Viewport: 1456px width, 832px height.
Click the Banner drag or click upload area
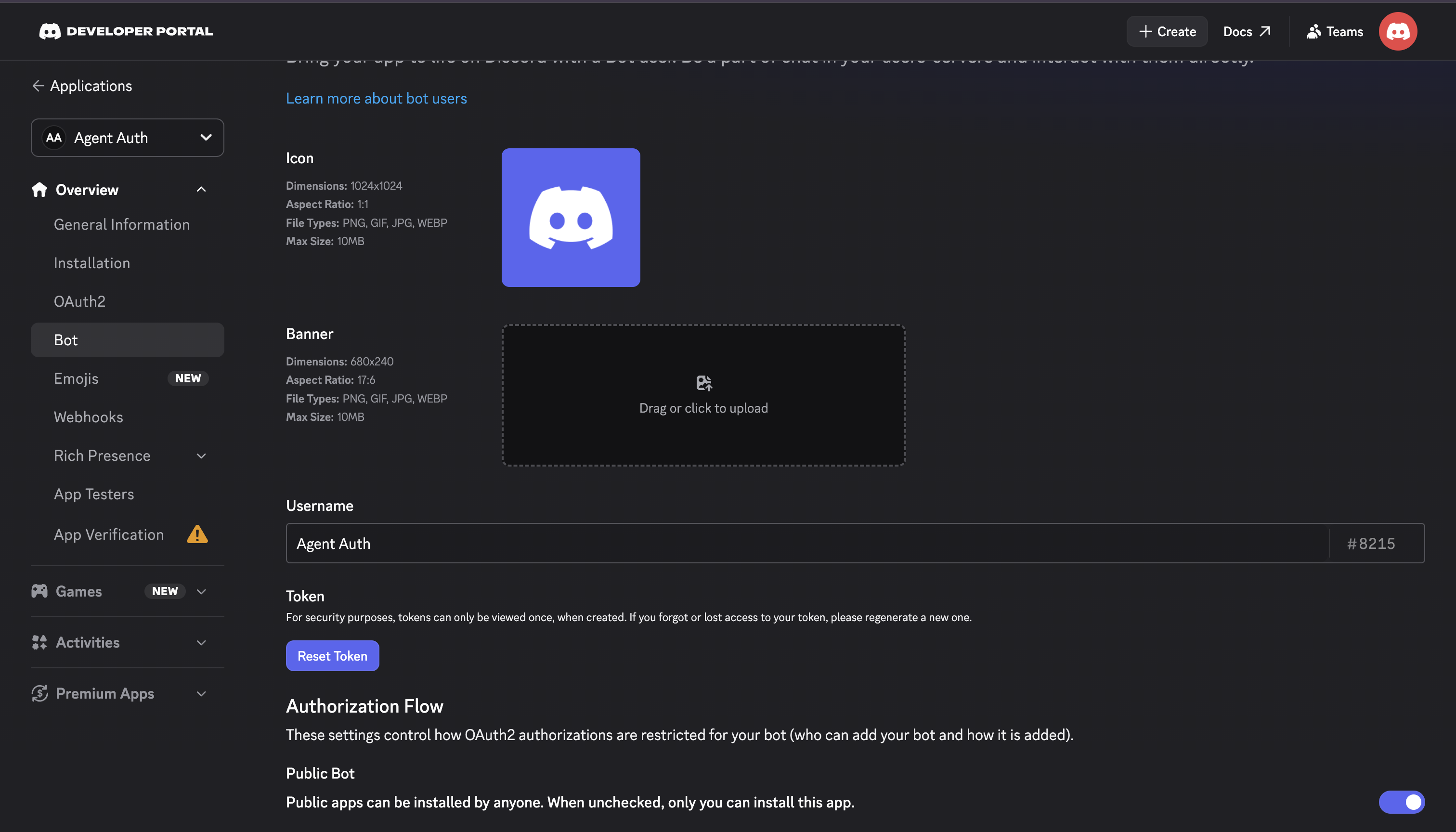(x=703, y=395)
